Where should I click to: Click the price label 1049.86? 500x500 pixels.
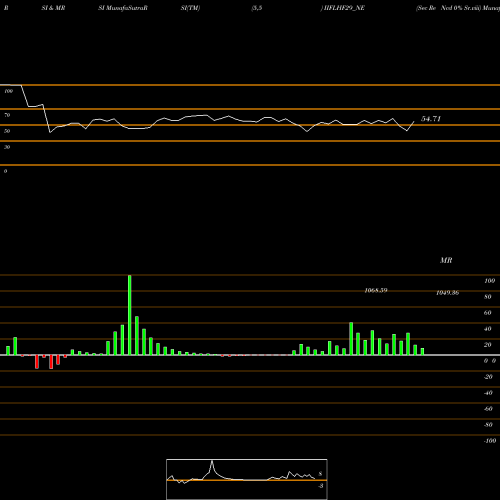tap(447, 293)
